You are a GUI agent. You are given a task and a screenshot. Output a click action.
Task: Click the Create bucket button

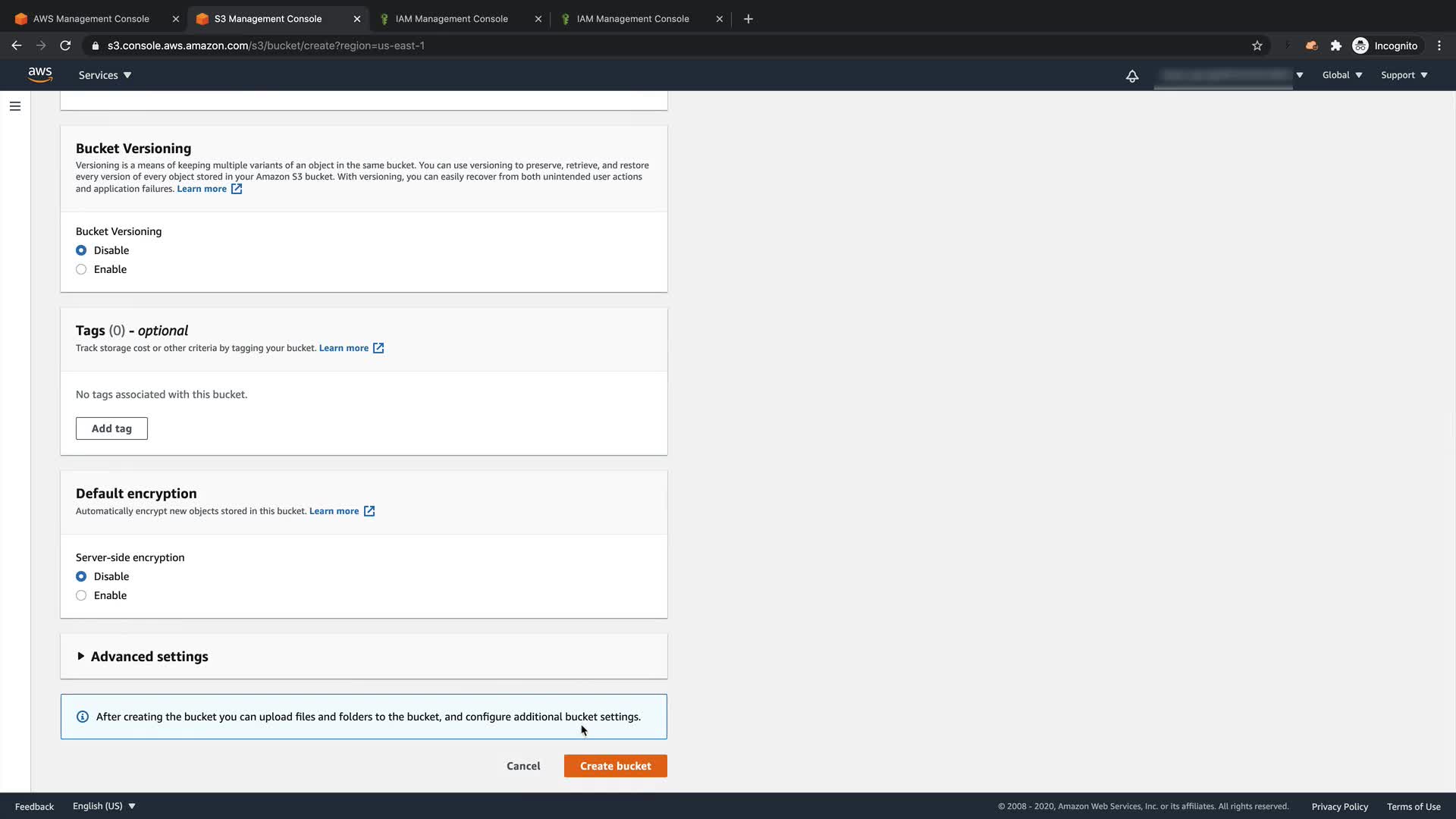[x=615, y=766]
